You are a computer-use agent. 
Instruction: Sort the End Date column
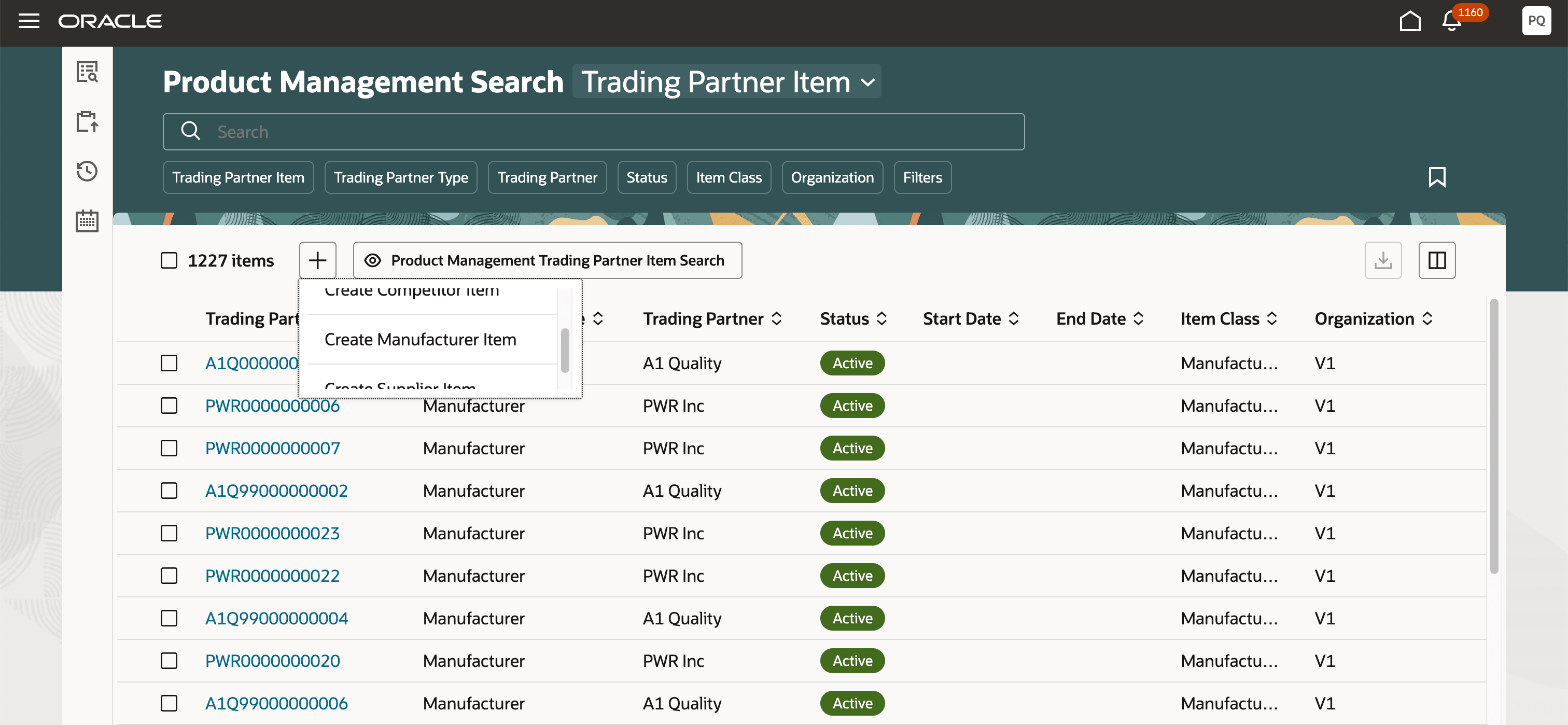(x=1140, y=318)
